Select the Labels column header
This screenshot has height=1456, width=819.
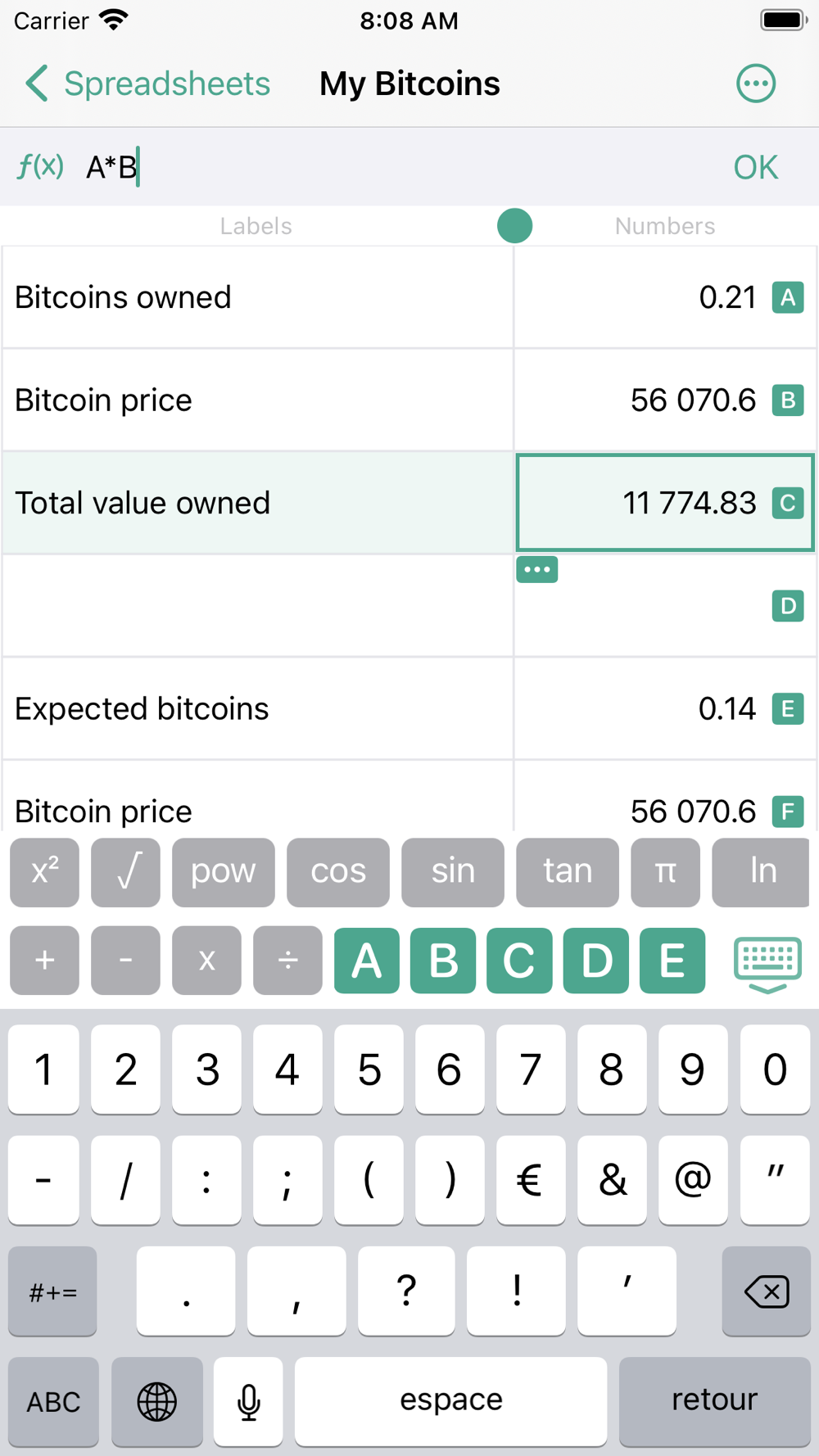pyautogui.click(x=256, y=226)
